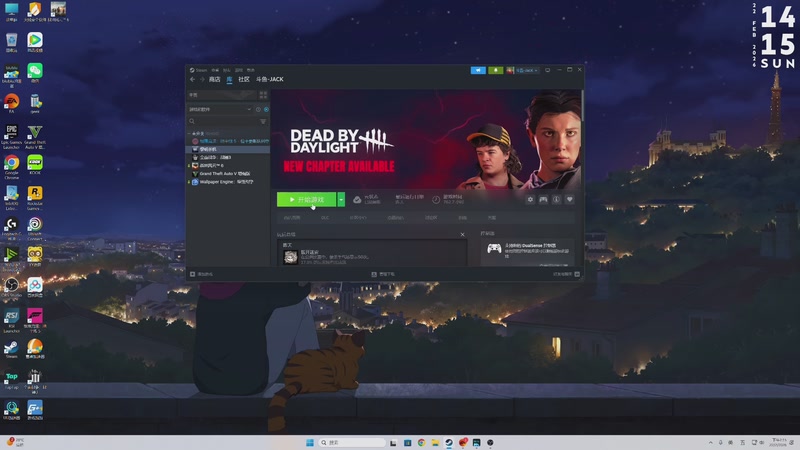Viewport: 800px width, 450px height.
Task: Open the 斗鱼-JACK profile tab
Action: [270, 80]
